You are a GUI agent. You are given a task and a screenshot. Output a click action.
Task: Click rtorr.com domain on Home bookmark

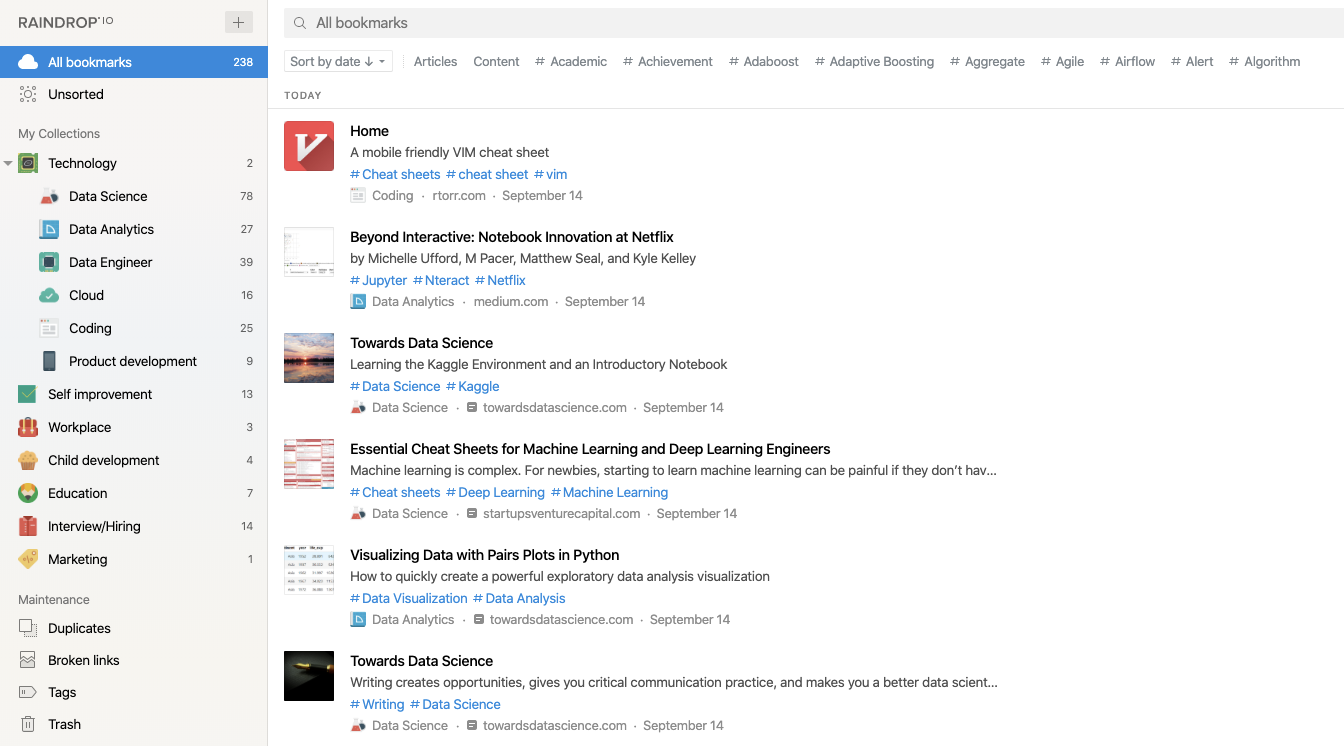[x=459, y=195]
